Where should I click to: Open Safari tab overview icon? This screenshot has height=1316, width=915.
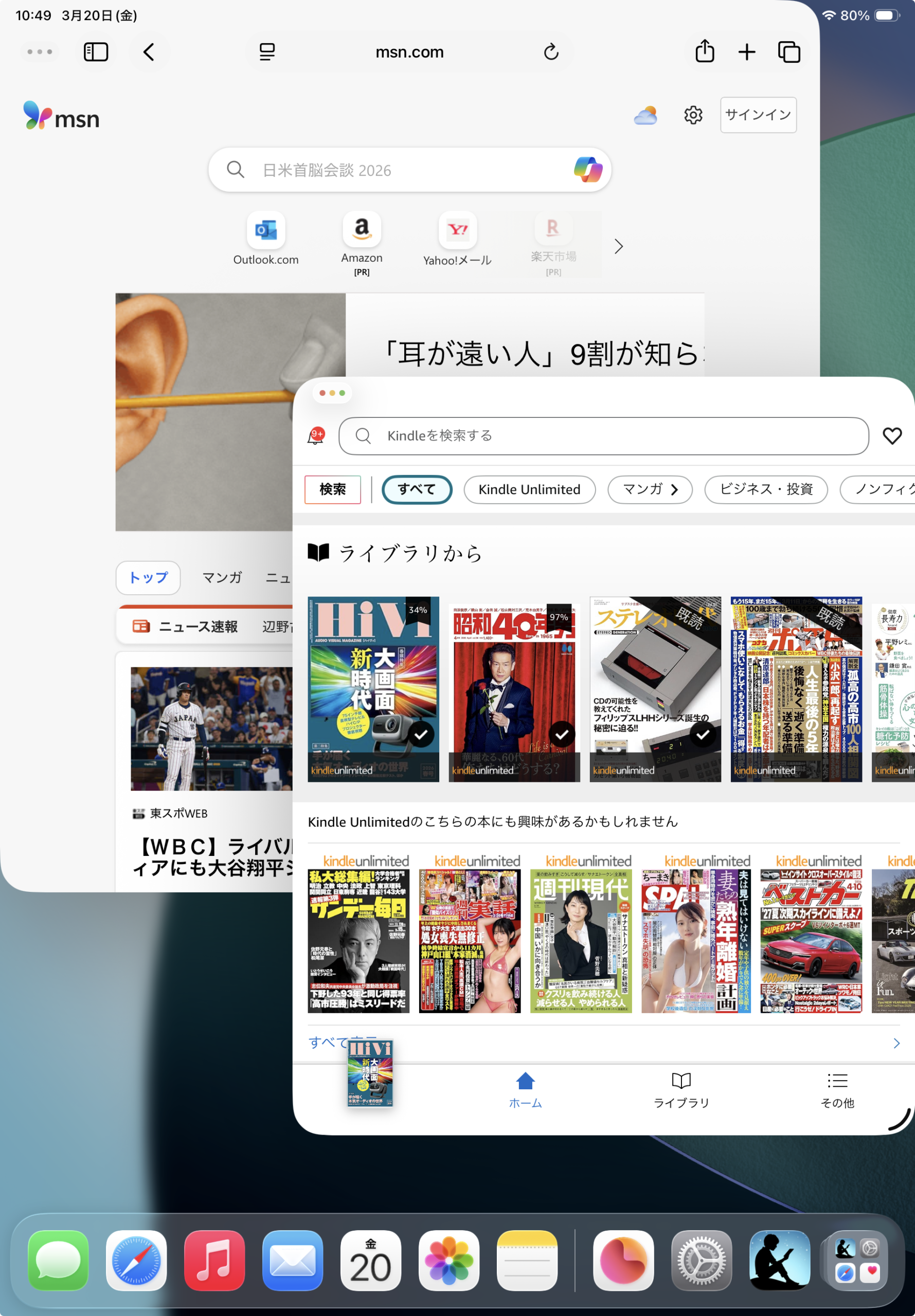pos(789,52)
